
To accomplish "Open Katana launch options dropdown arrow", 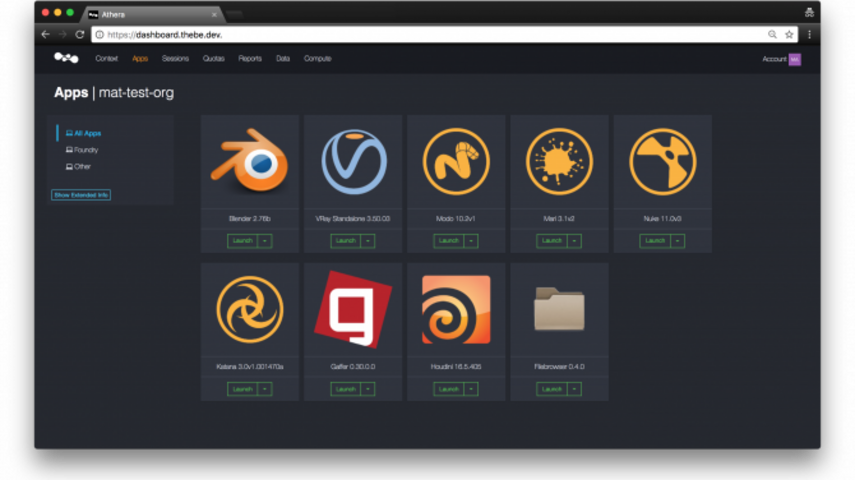I will (265, 389).
